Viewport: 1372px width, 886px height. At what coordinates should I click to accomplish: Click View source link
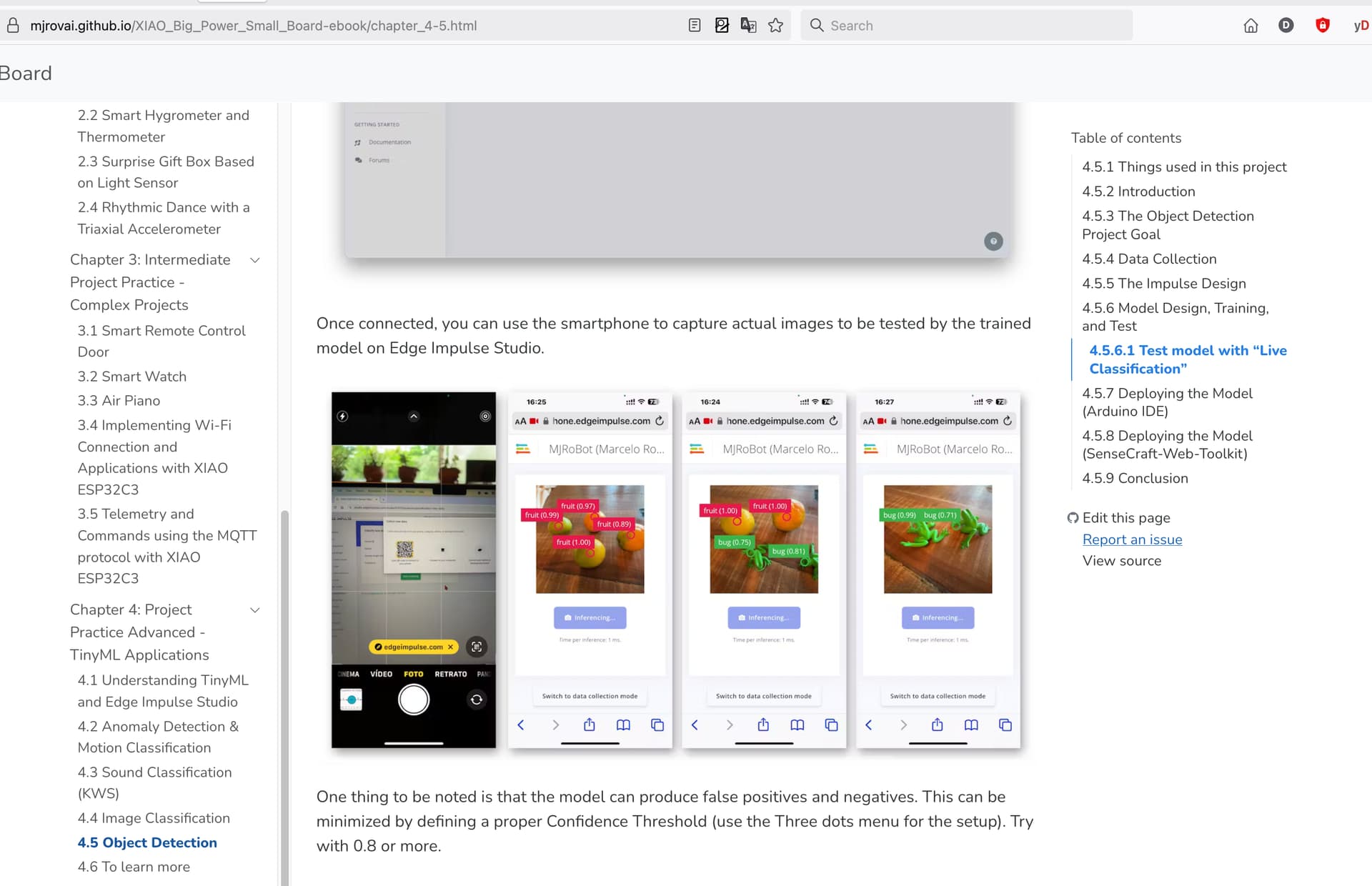[x=1122, y=562]
